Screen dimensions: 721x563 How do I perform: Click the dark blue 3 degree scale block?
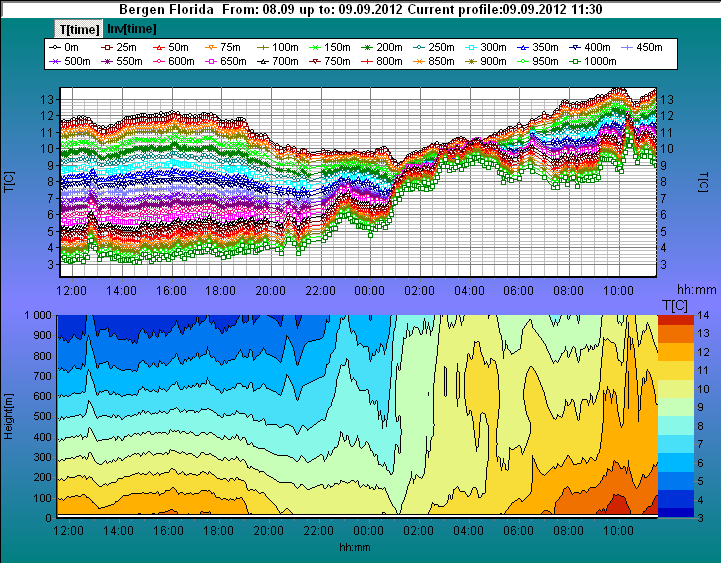(675, 513)
